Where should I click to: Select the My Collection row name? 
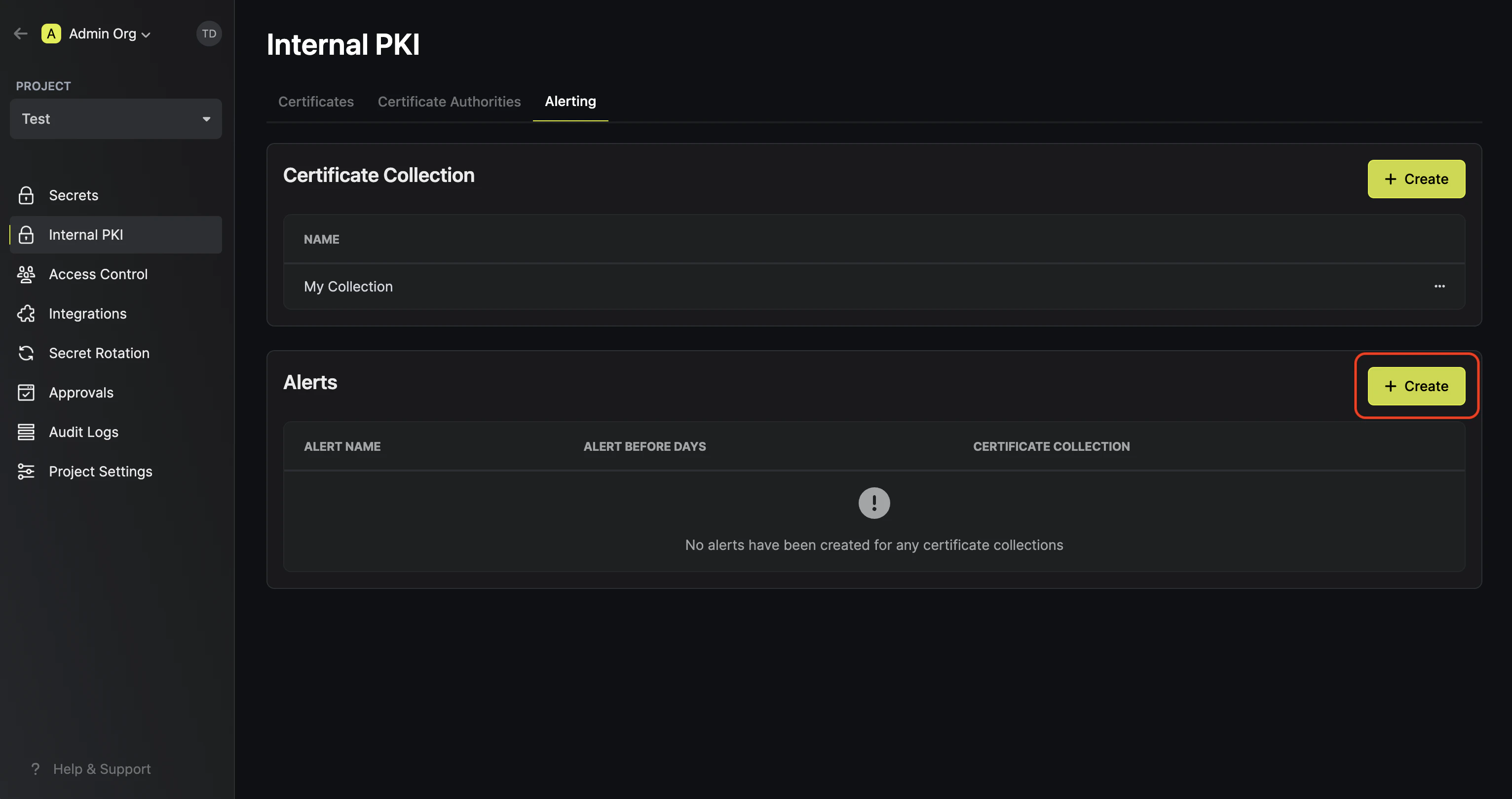[348, 286]
